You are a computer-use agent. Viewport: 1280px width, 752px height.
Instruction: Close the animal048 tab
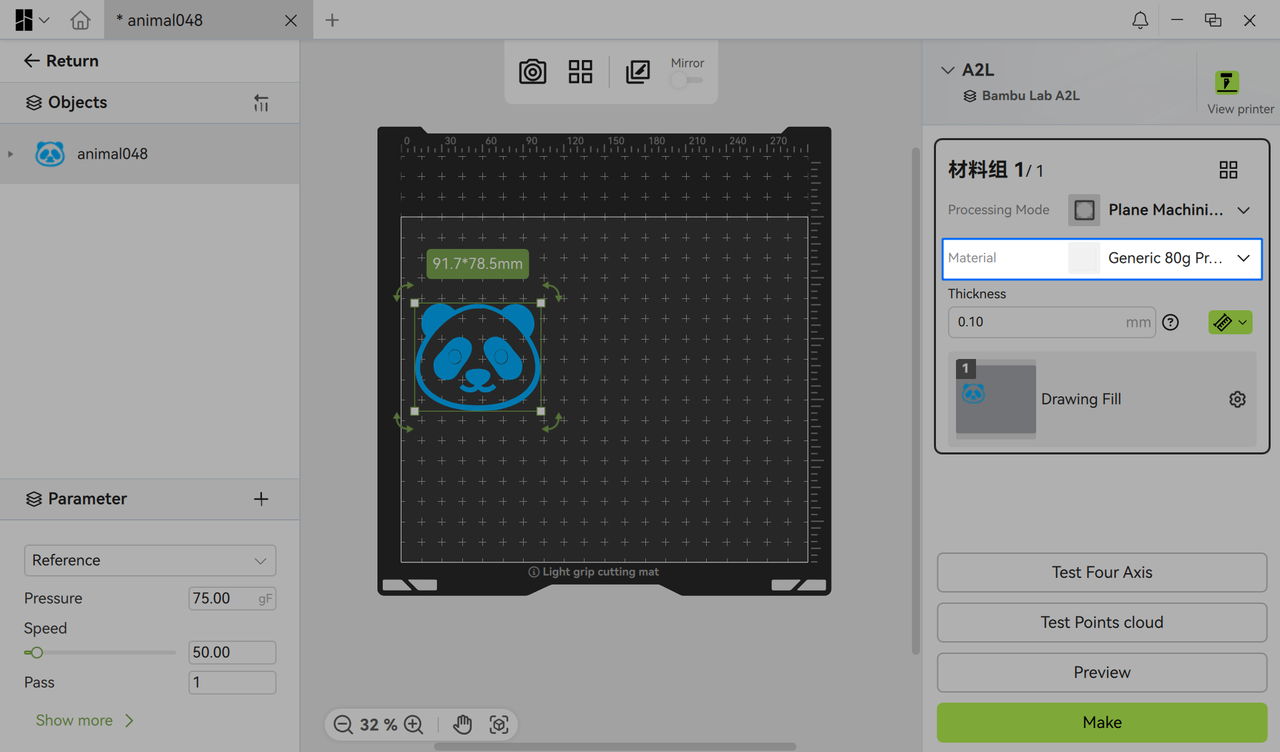[x=291, y=20]
